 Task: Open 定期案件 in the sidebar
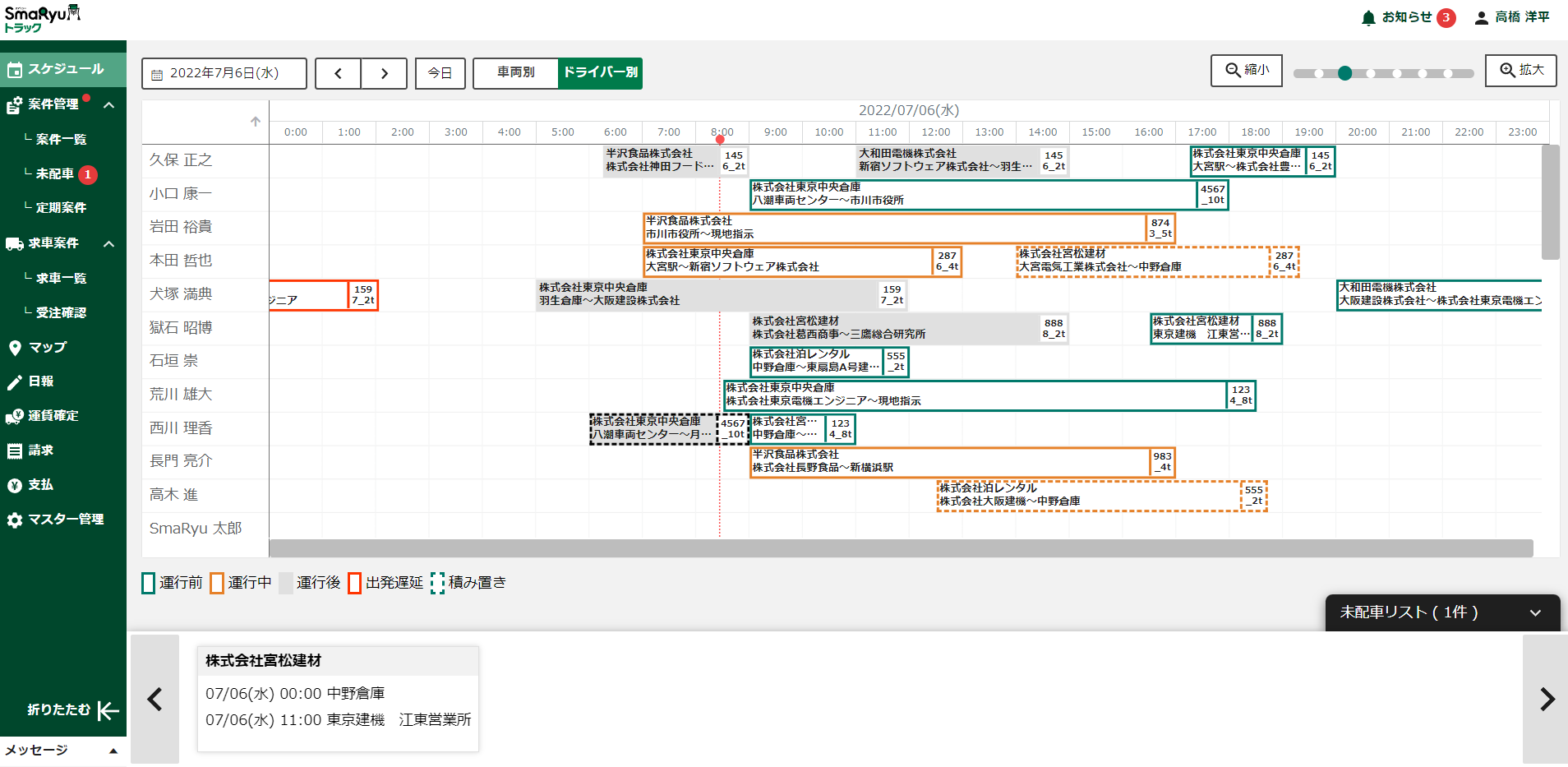pyautogui.click(x=61, y=208)
